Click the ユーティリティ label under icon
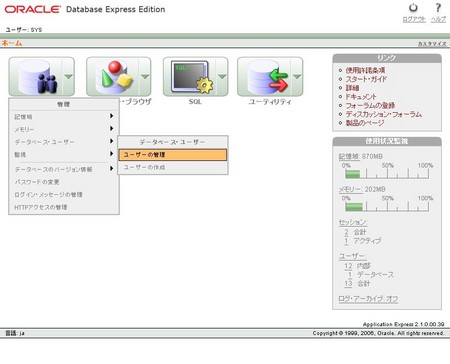 coord(270,102)
